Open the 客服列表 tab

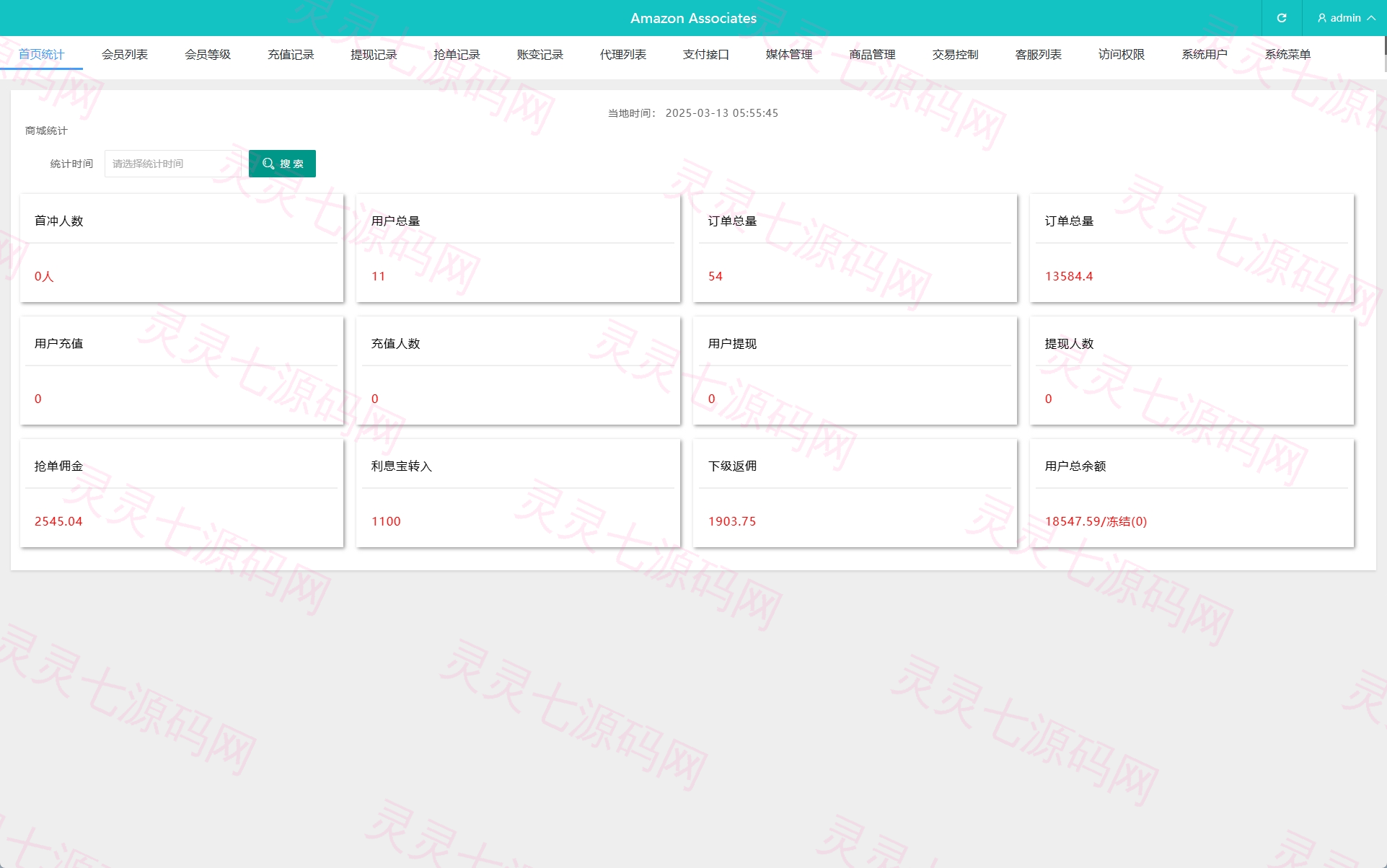[x=1039, y=54]
